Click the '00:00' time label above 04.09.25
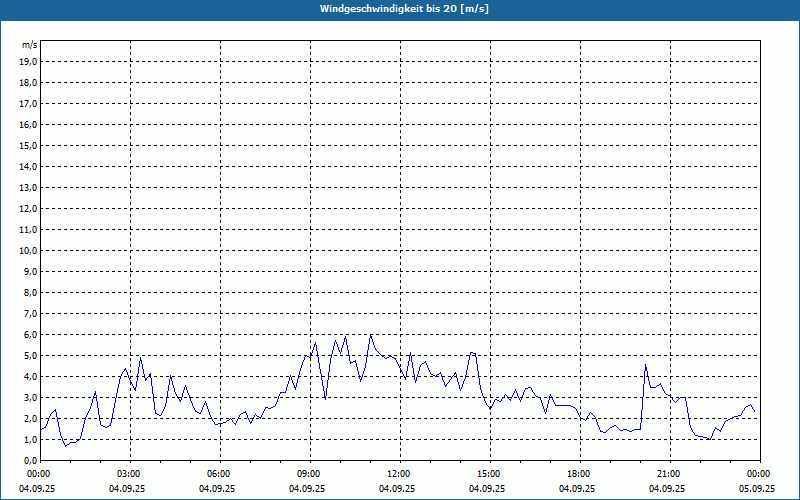This screenshot has width=800, height=500. (37, 474)
